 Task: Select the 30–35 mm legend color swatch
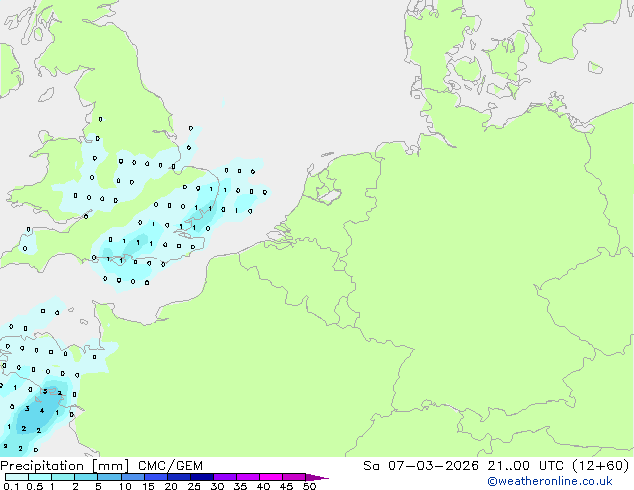(224, 477)
